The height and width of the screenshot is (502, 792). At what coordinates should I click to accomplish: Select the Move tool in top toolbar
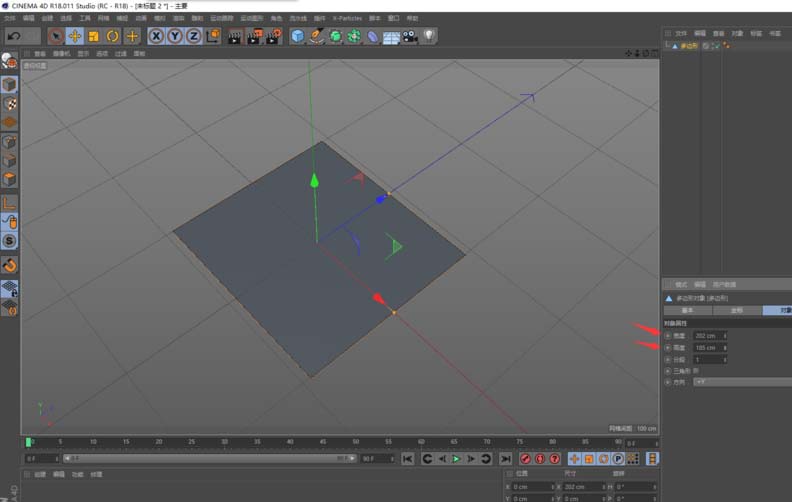click(74, 36)
